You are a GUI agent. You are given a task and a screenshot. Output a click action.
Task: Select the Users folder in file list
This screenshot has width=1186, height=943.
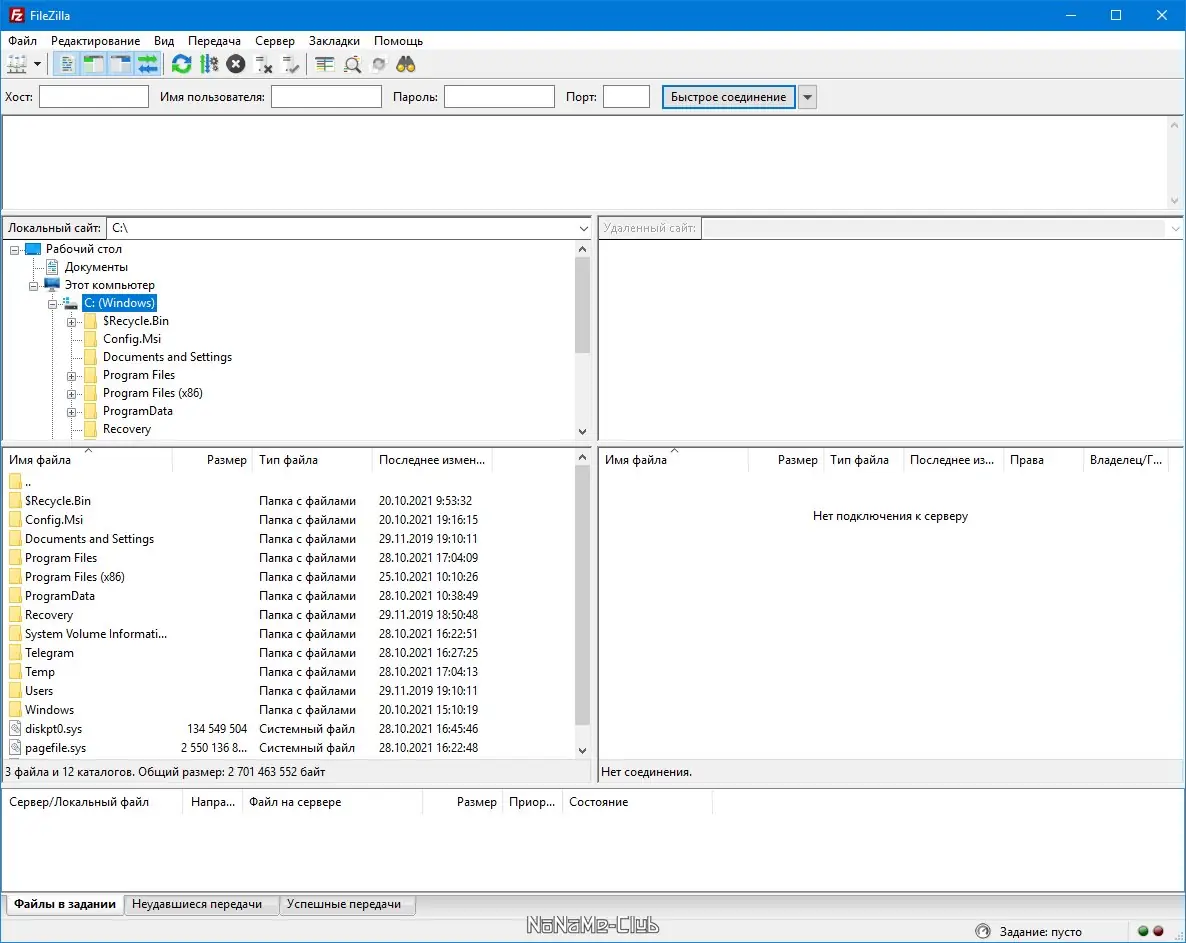click(39, 690)
